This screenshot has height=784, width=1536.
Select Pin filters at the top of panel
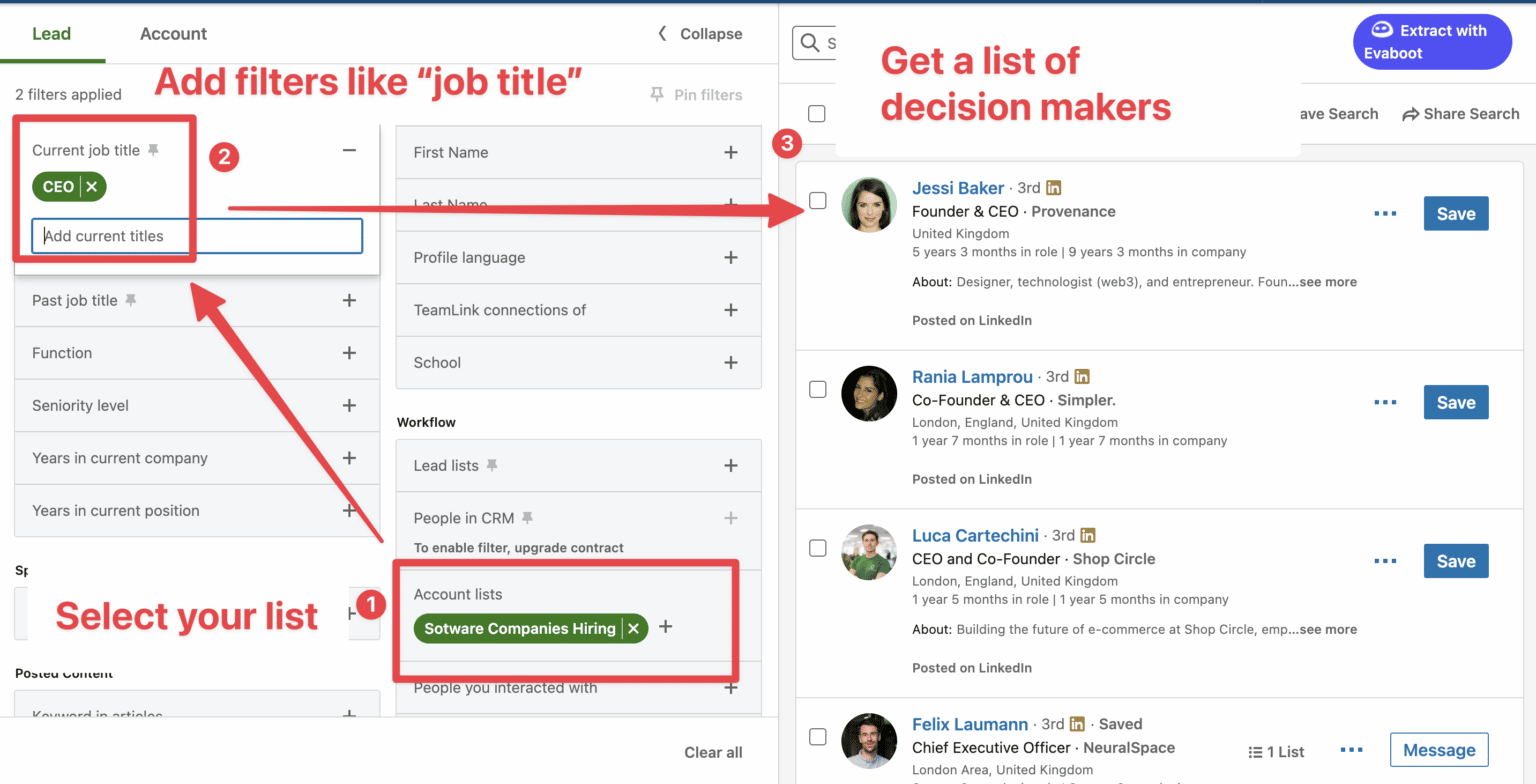[x=697, y=94]
